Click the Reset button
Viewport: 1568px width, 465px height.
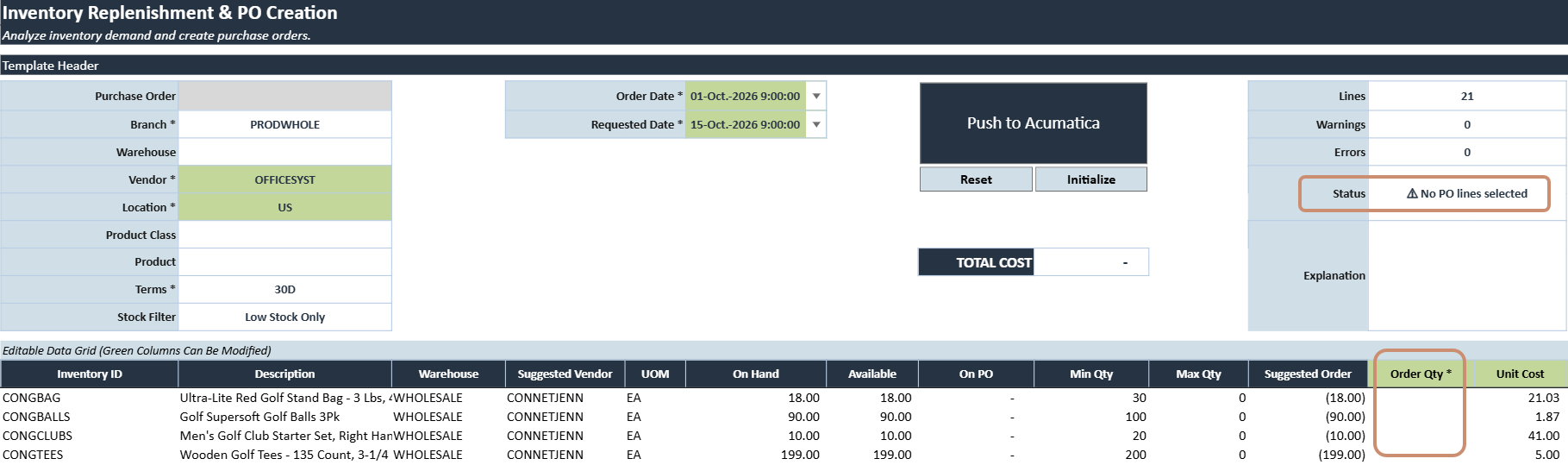pyautogui.click(x=976, y=179)
